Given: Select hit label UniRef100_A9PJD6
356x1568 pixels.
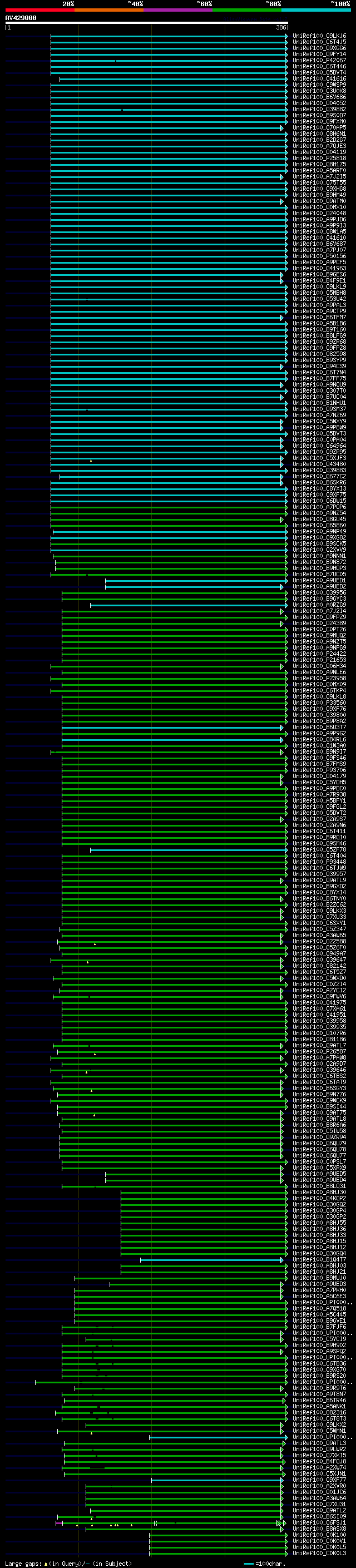Looking at the screenshot, I should point(319,220).
